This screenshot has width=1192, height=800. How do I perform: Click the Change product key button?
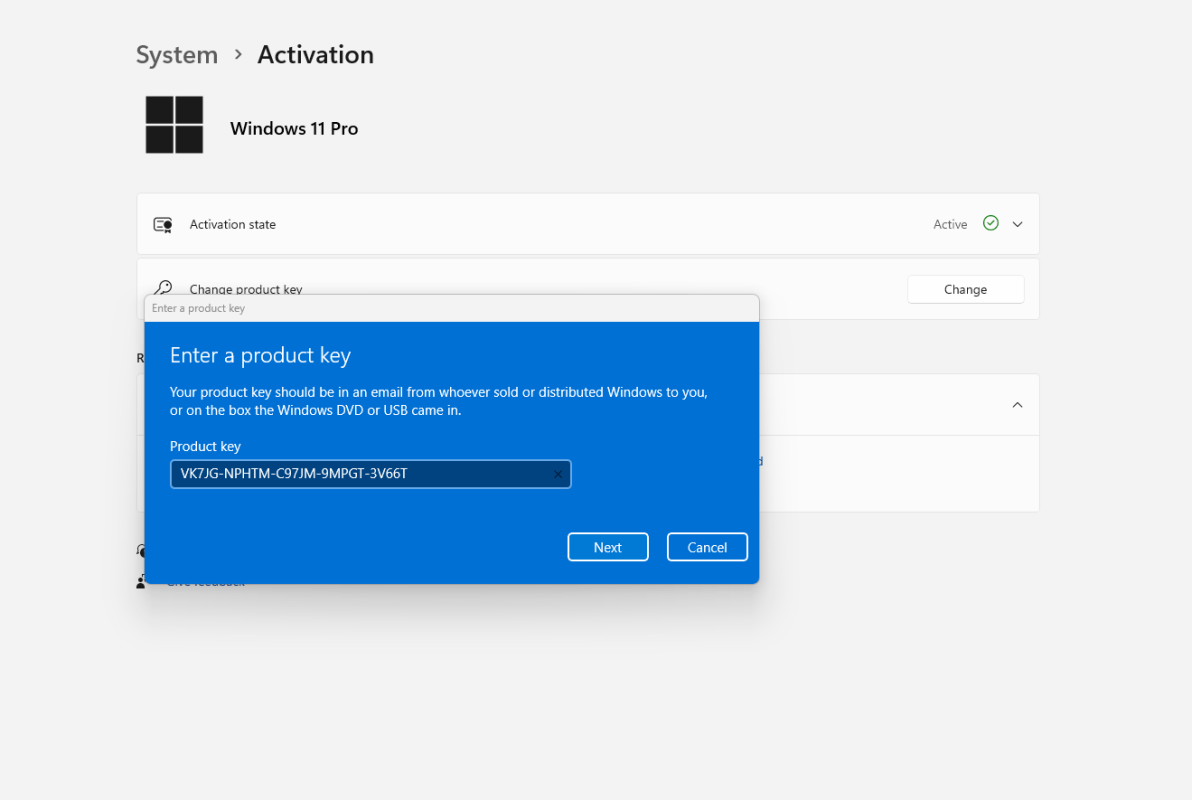[x=965, y=289]
